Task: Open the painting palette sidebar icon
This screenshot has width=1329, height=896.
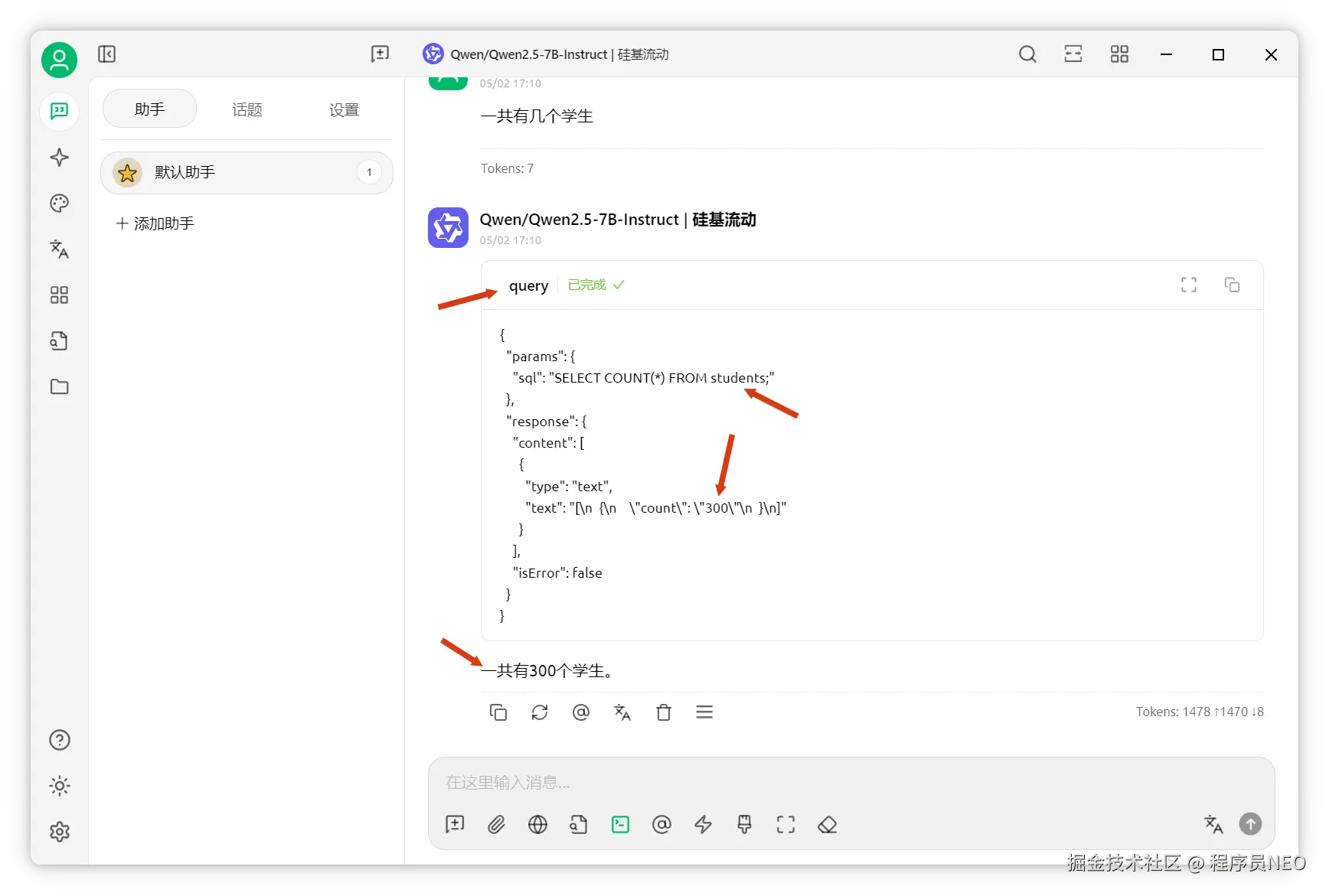Action: point(59,204)
